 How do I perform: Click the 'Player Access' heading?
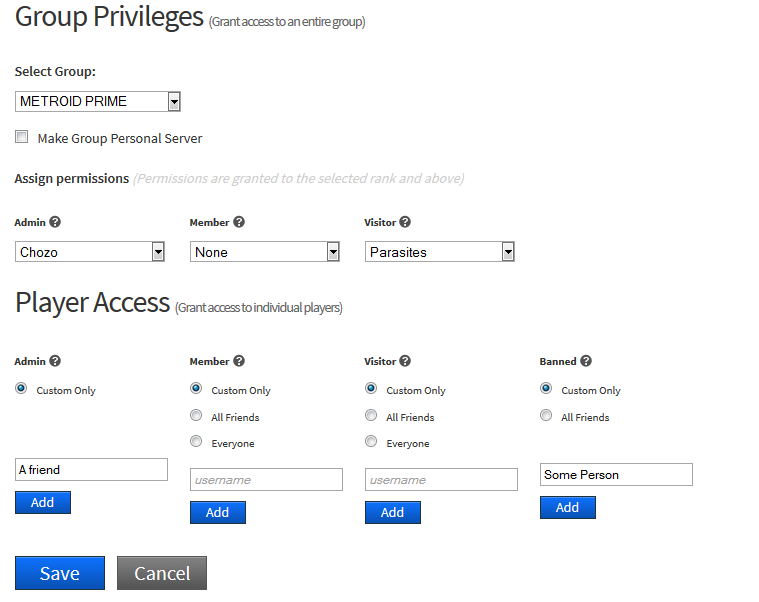(x=92, y=303)
